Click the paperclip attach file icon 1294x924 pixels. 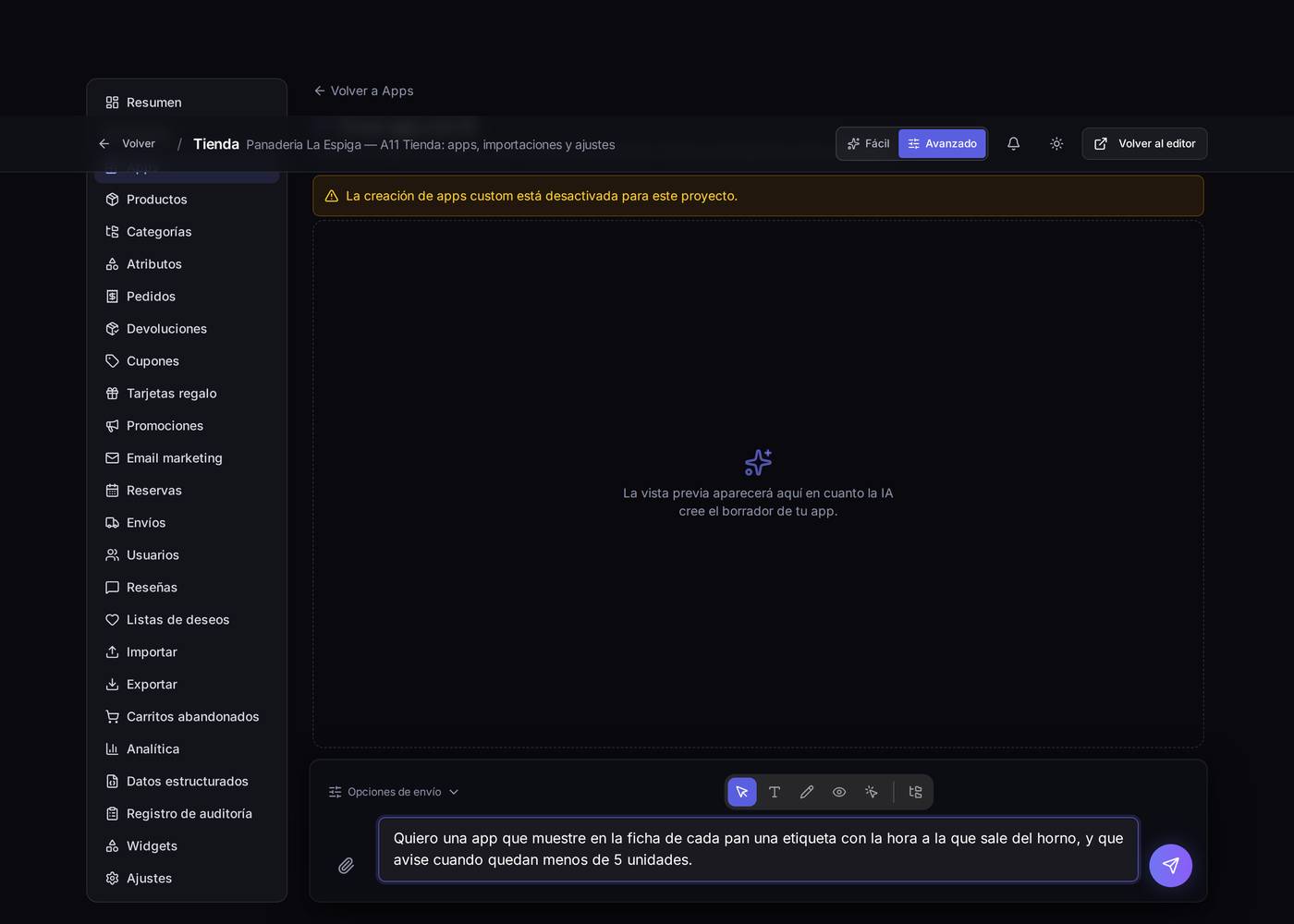346,866
